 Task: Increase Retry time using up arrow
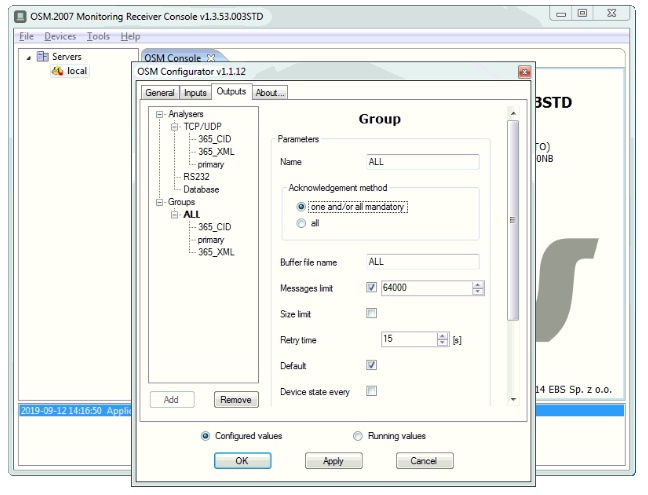click(443, 335)
